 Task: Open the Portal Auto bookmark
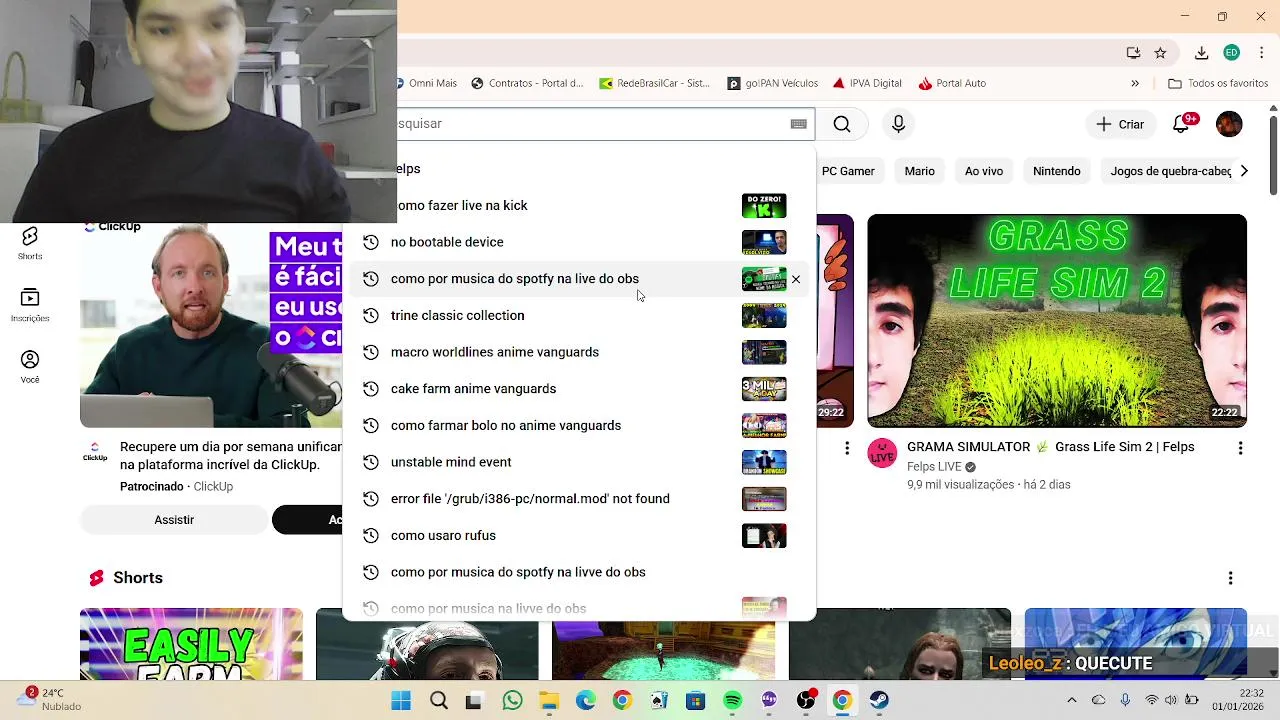click(952, 83)
